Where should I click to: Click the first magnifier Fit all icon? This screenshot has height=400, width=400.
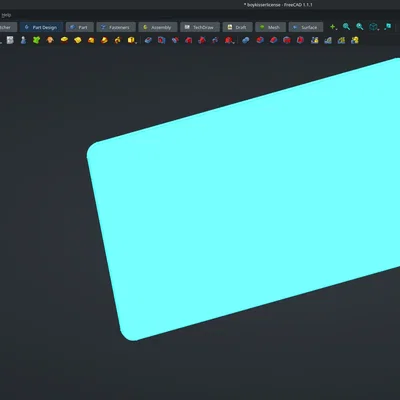pos(346,27)
